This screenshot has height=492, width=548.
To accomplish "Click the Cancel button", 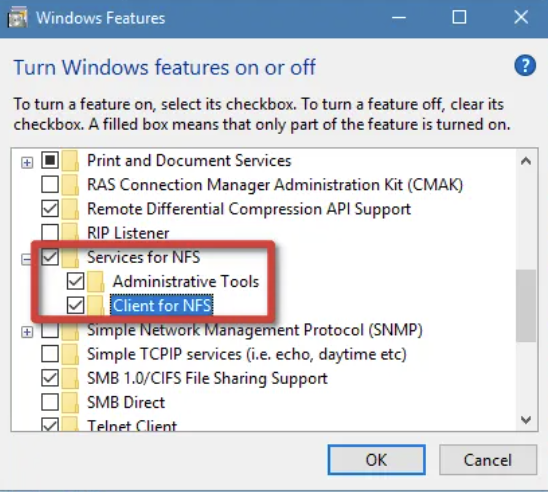I will (x=488, y=460).
